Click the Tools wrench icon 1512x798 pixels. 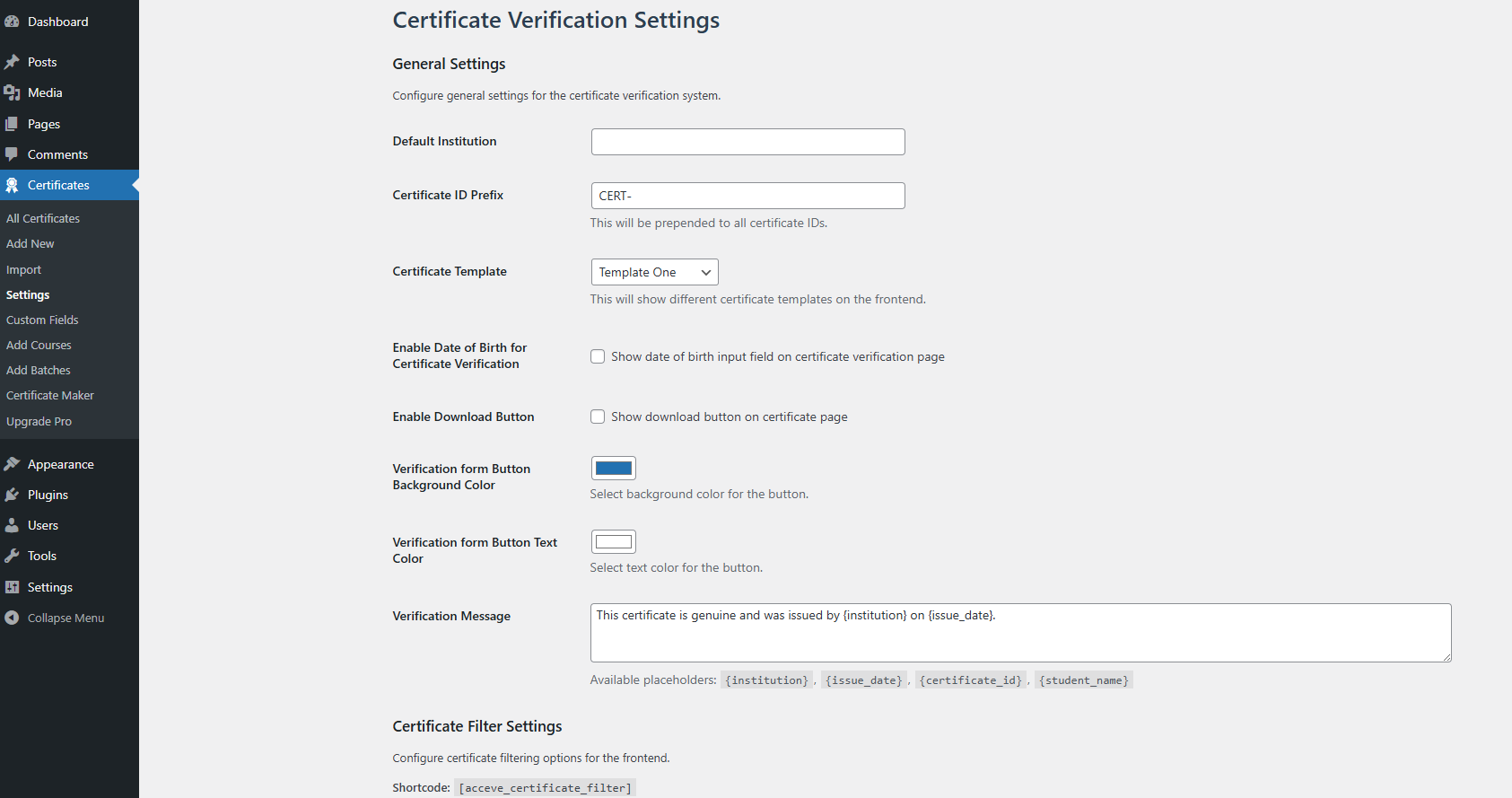[12, 556]
